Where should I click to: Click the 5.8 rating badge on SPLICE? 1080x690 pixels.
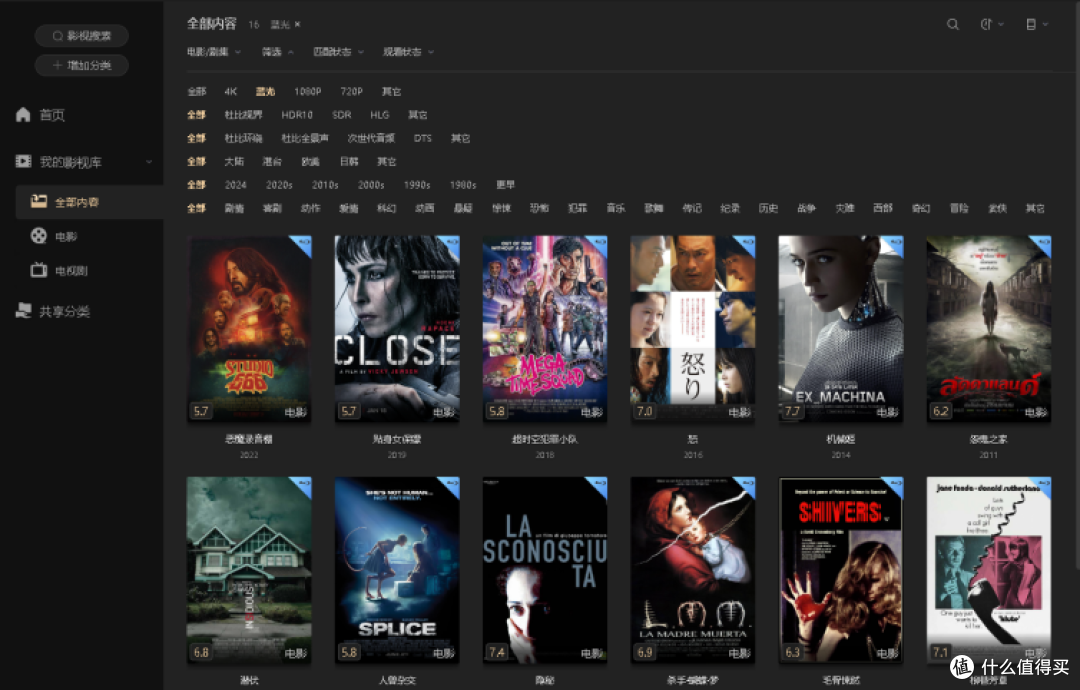point(349,652)
